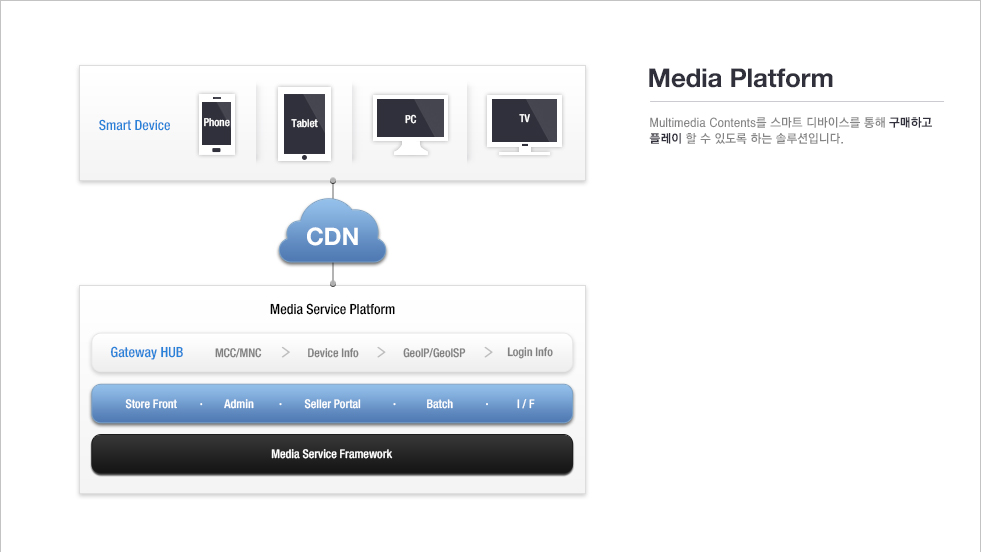Click the arrow after Device Info
981x552 pixels.
click(x=381, y=352)
